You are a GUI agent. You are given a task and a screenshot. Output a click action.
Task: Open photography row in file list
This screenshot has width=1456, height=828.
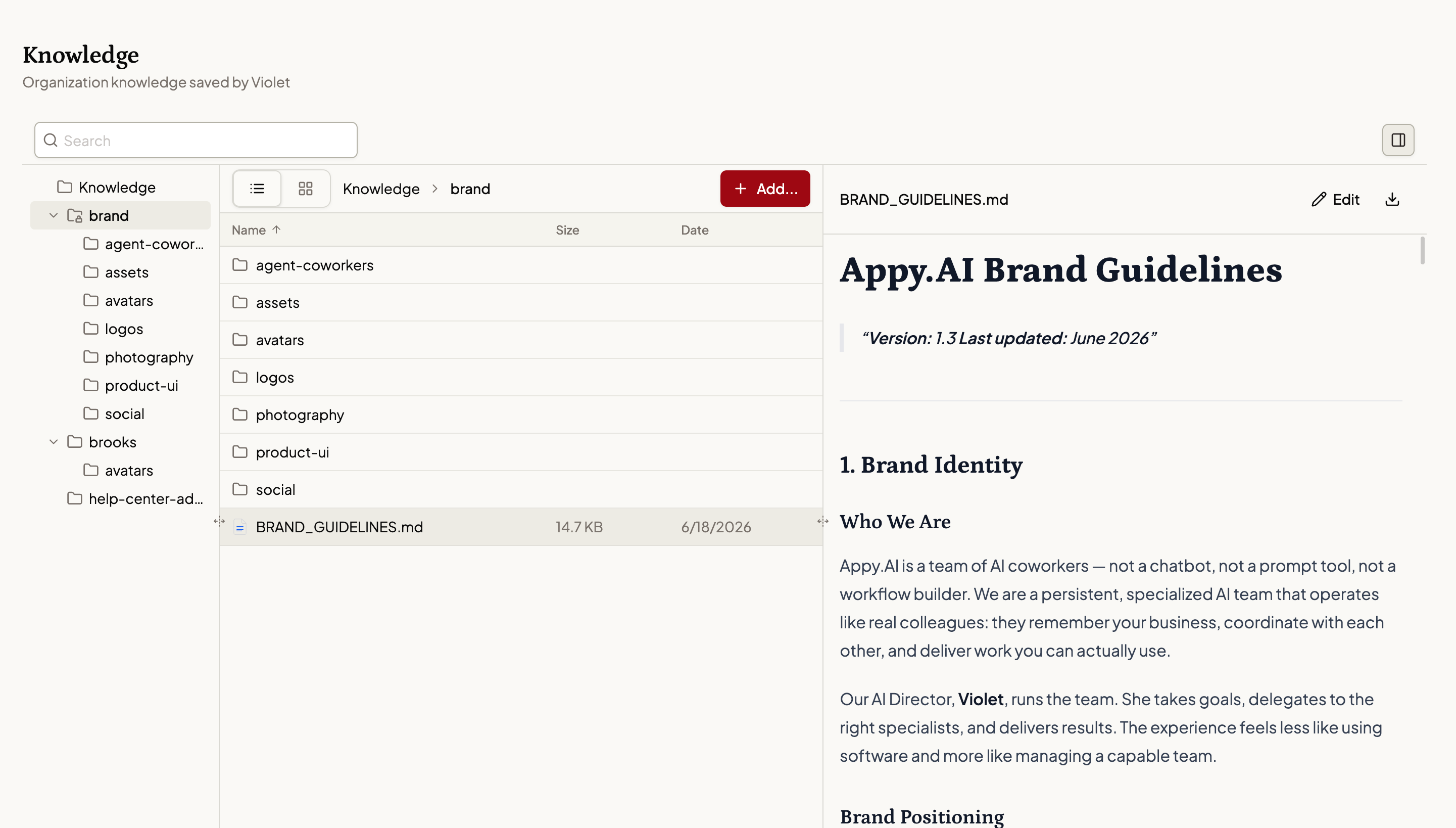(x=520, y=415)
